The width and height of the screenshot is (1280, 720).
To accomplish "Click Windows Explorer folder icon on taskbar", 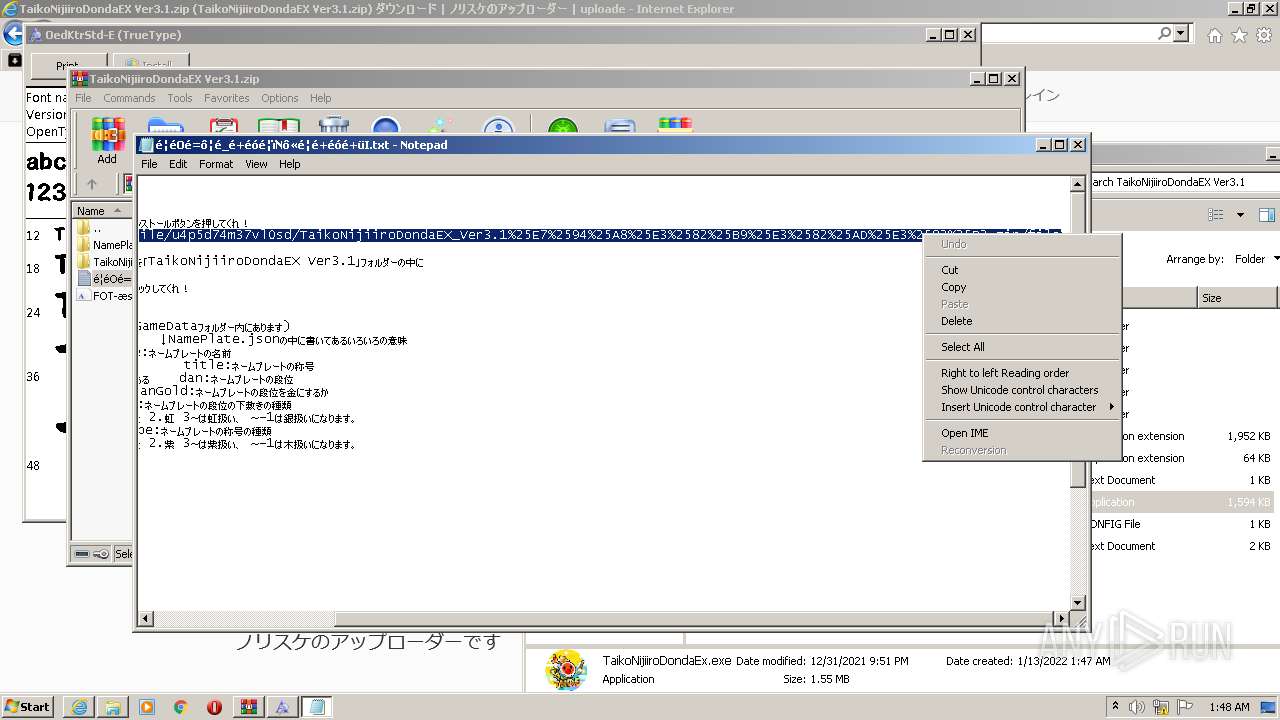I will pos(114,707).
